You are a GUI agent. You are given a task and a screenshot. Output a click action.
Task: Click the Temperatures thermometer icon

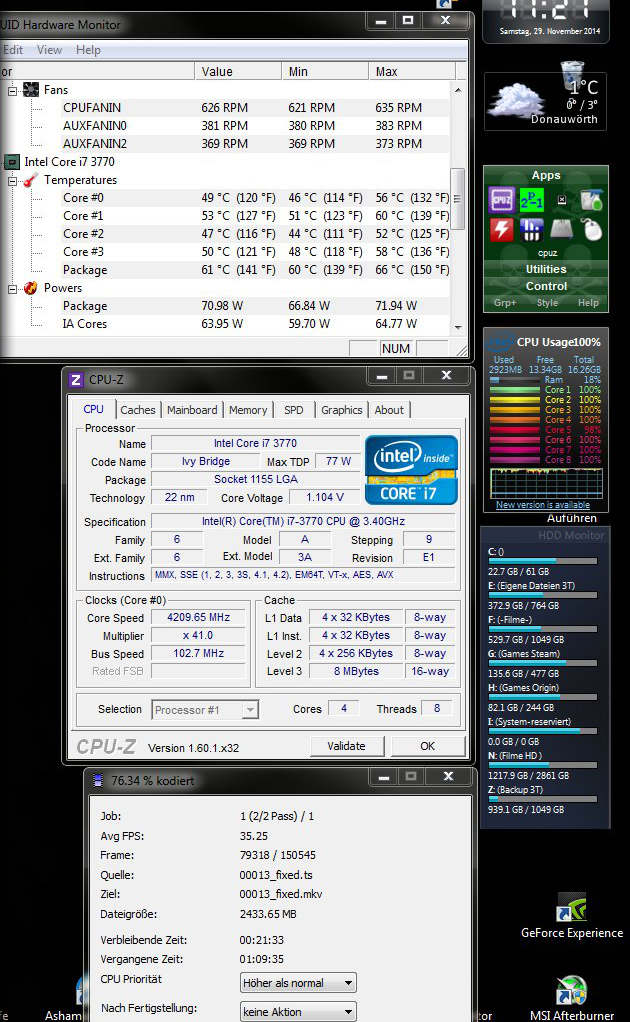click(31, 180)
